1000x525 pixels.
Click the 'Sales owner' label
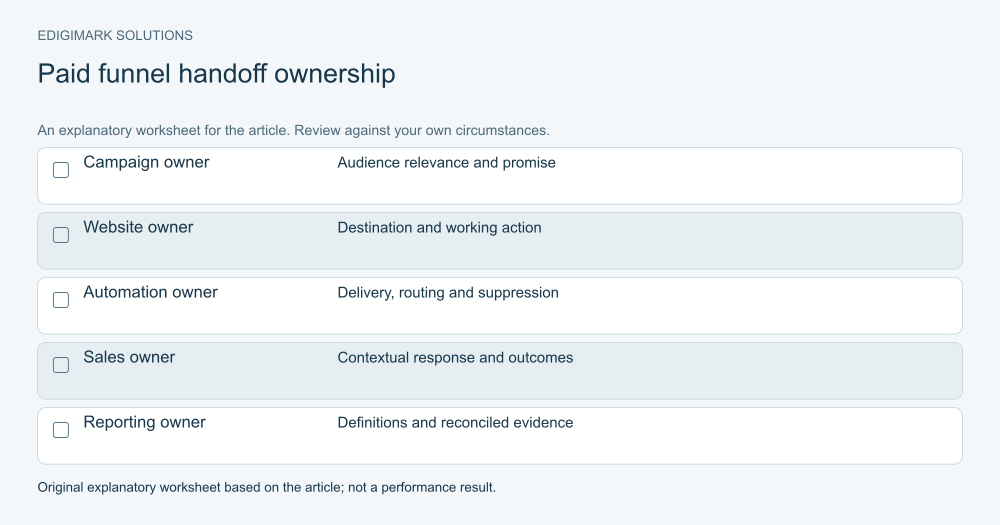[129, 357]
